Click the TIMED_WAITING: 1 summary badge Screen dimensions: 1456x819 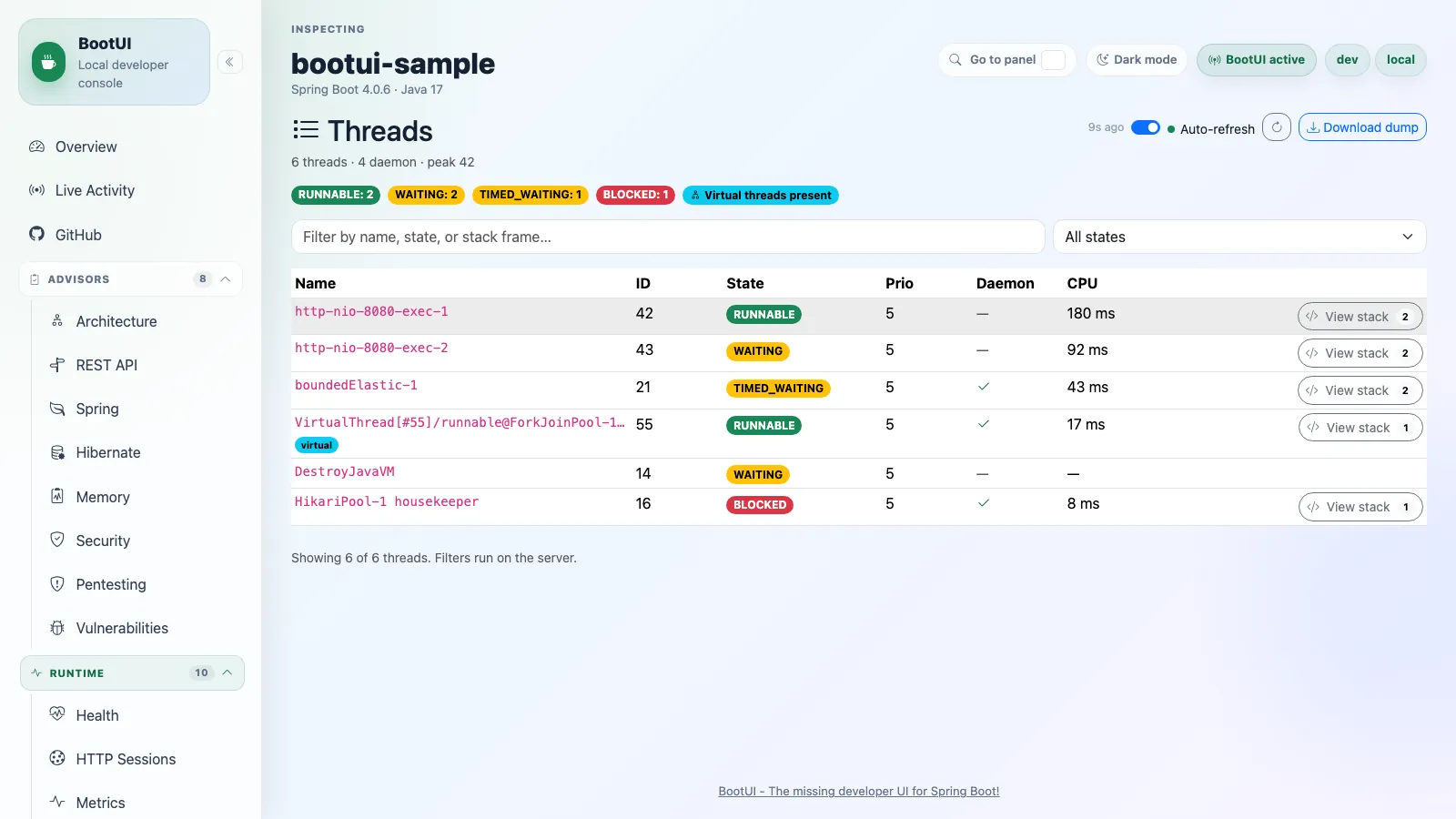[531, 195]
